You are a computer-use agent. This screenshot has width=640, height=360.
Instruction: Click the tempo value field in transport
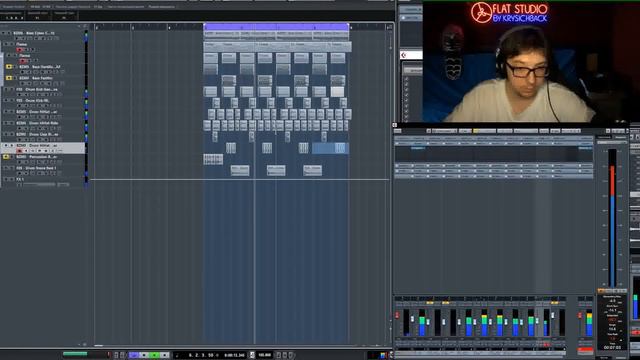264,355
